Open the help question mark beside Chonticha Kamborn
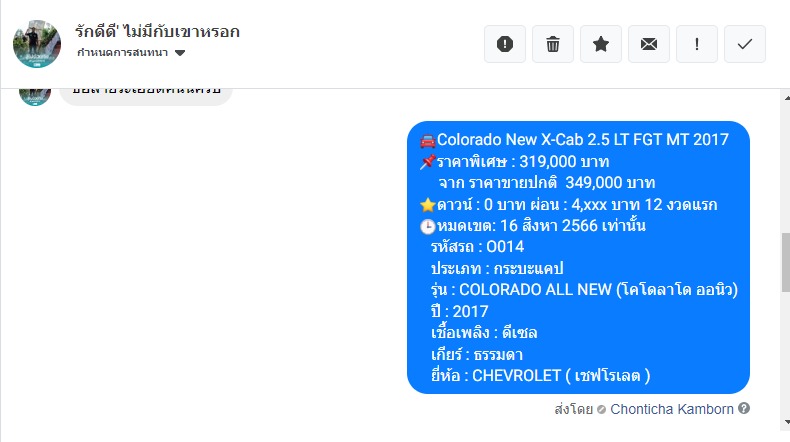Screen dimensions: 790x442 pyautogui.click(x=744, y=408)
